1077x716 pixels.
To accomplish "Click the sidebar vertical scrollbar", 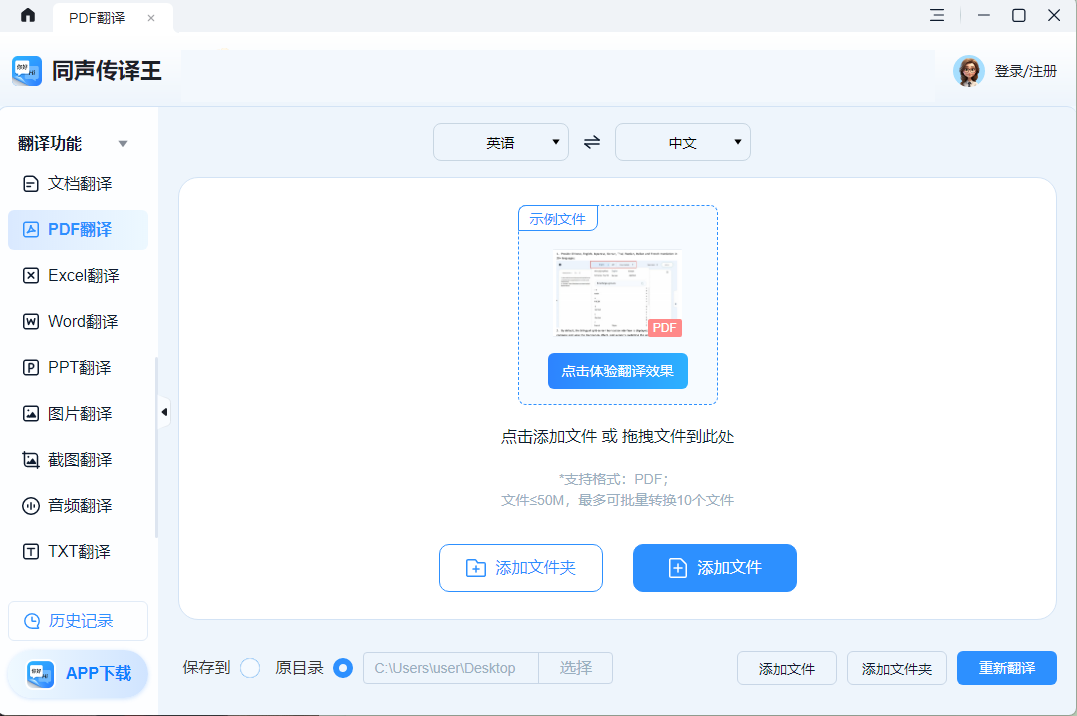I will click(x=157, y=447).
